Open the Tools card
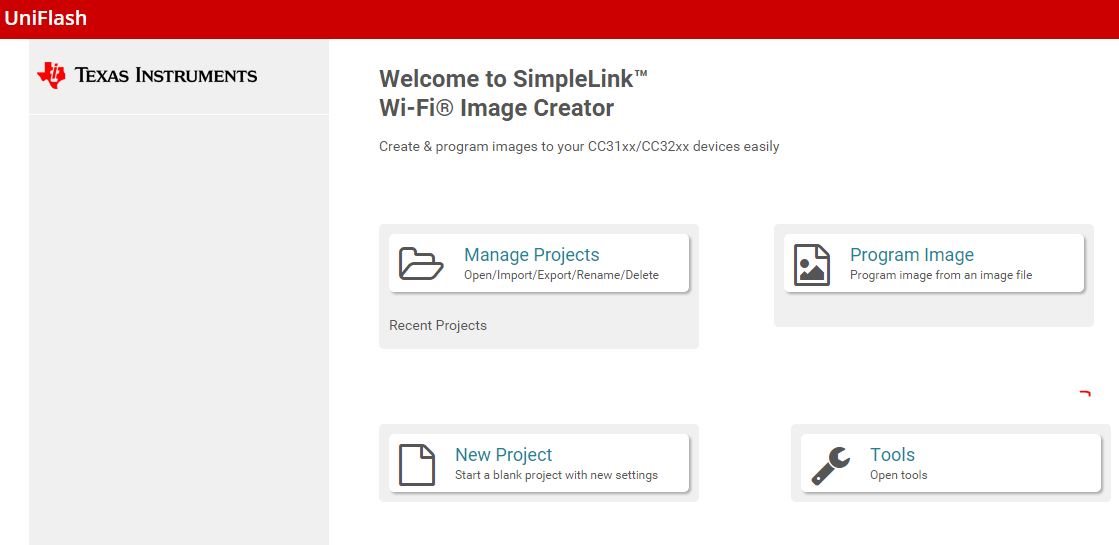The image size is (1119, 545). tap(951, 462)
